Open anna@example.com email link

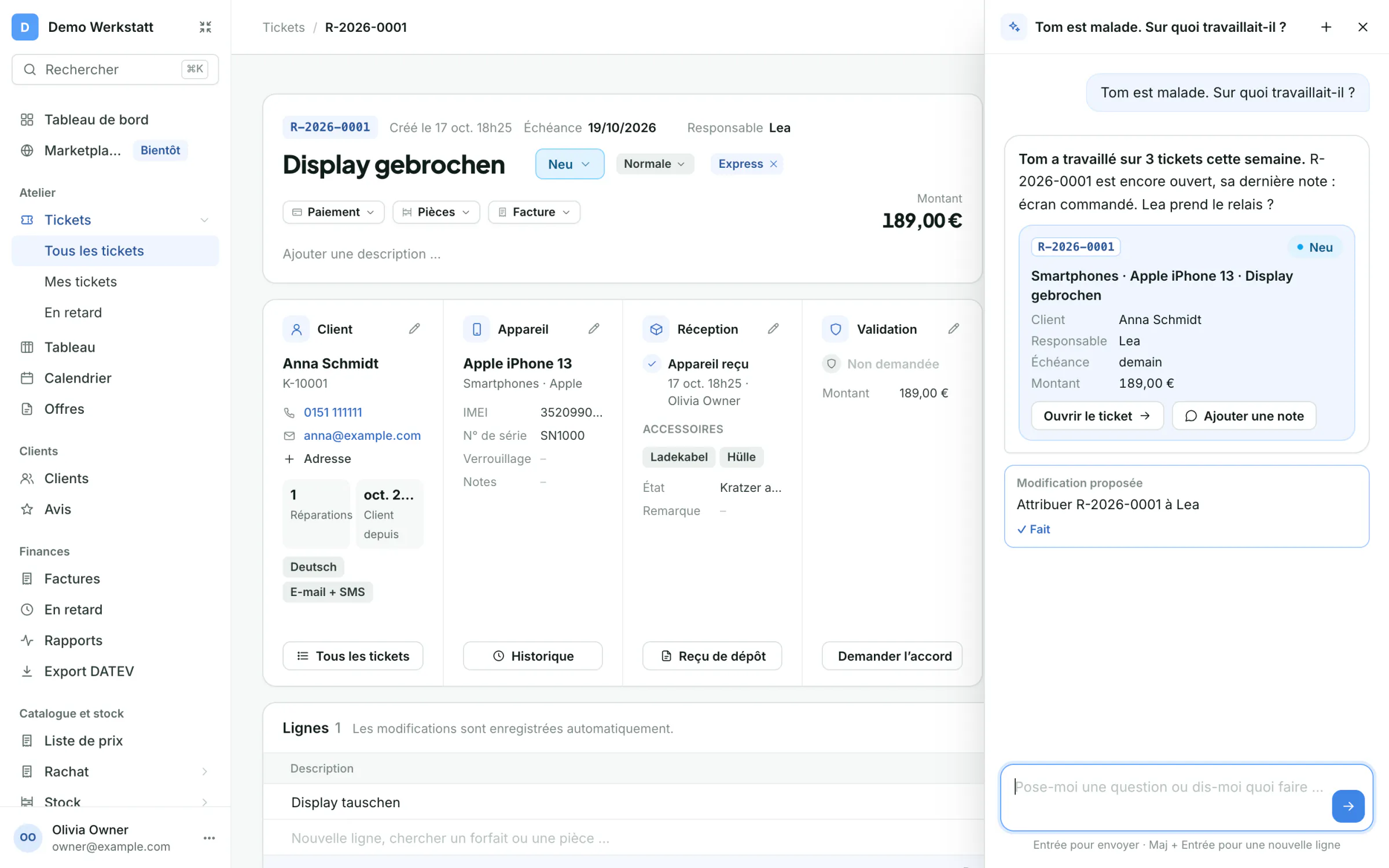coord(362,435)
